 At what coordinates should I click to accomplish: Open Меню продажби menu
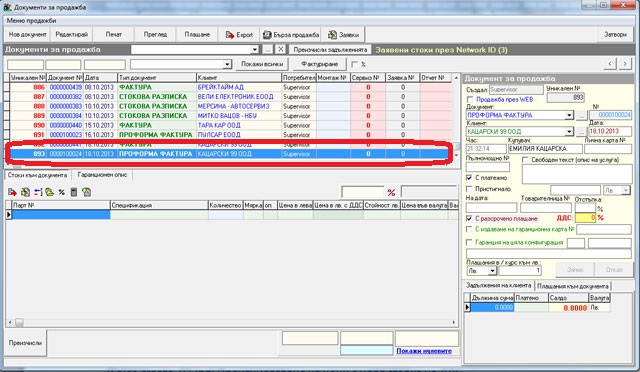click(31, 20)
